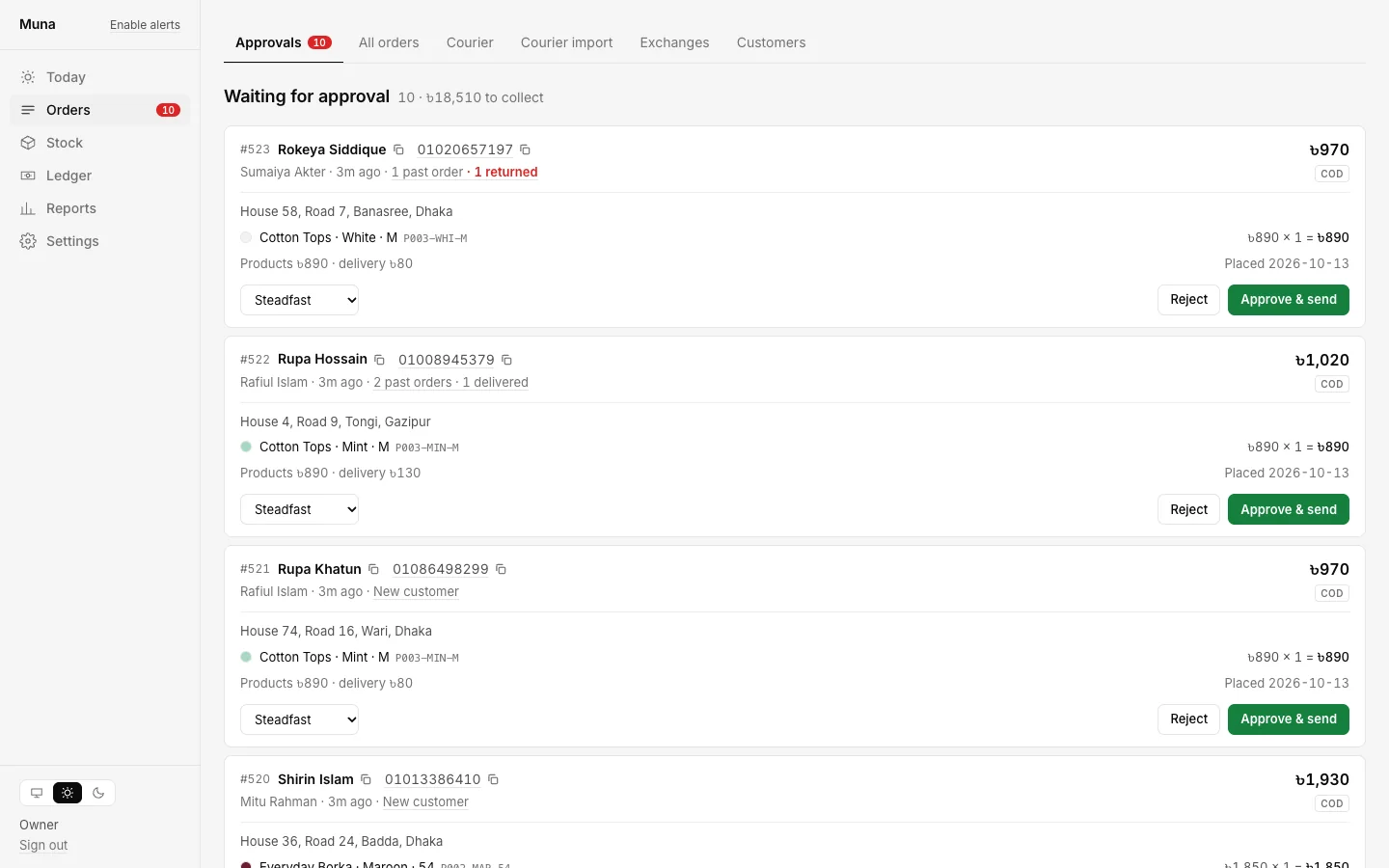Click New customer label for Rupa Khatun
Image resolution: width=1389 pixels, height=868 pixels.
click(416, 591)
